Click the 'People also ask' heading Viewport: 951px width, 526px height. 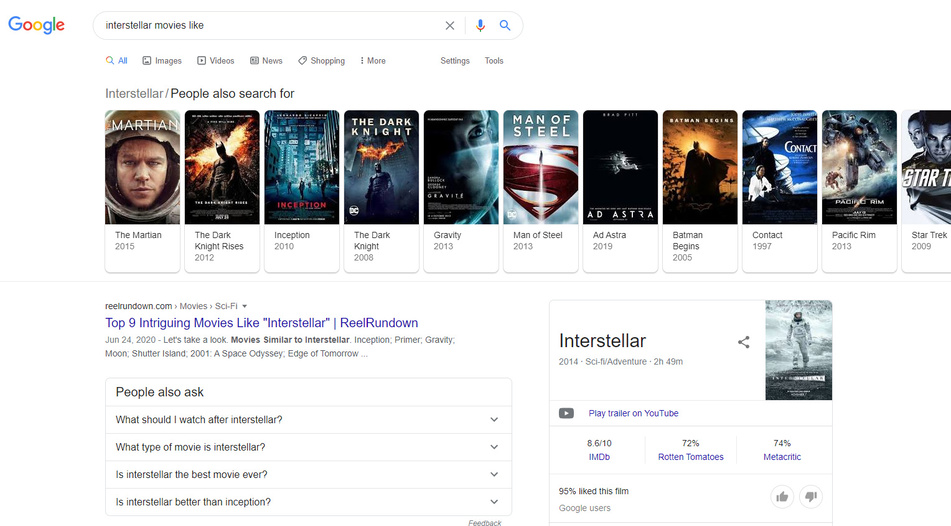[x=160, y=392]
